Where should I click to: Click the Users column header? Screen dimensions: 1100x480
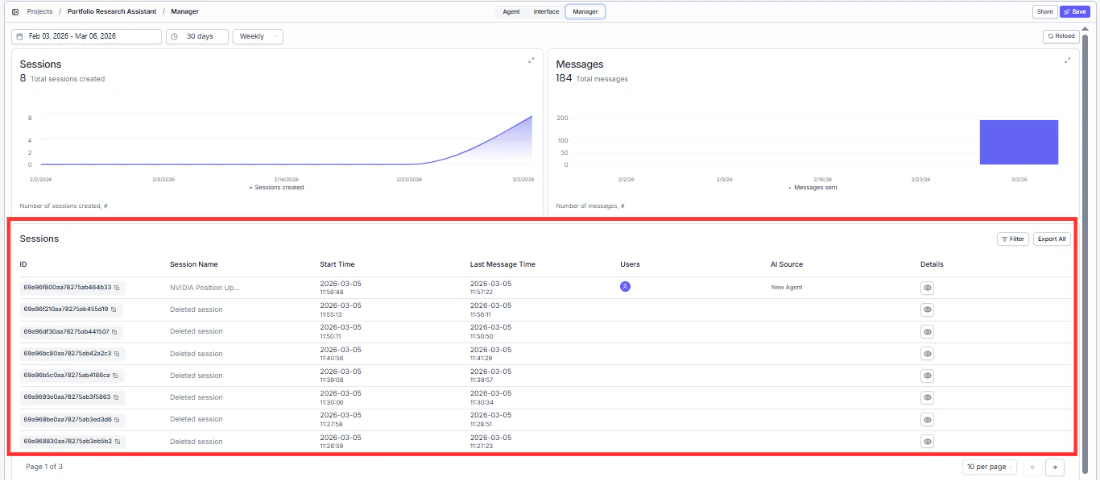pos(630,265)
